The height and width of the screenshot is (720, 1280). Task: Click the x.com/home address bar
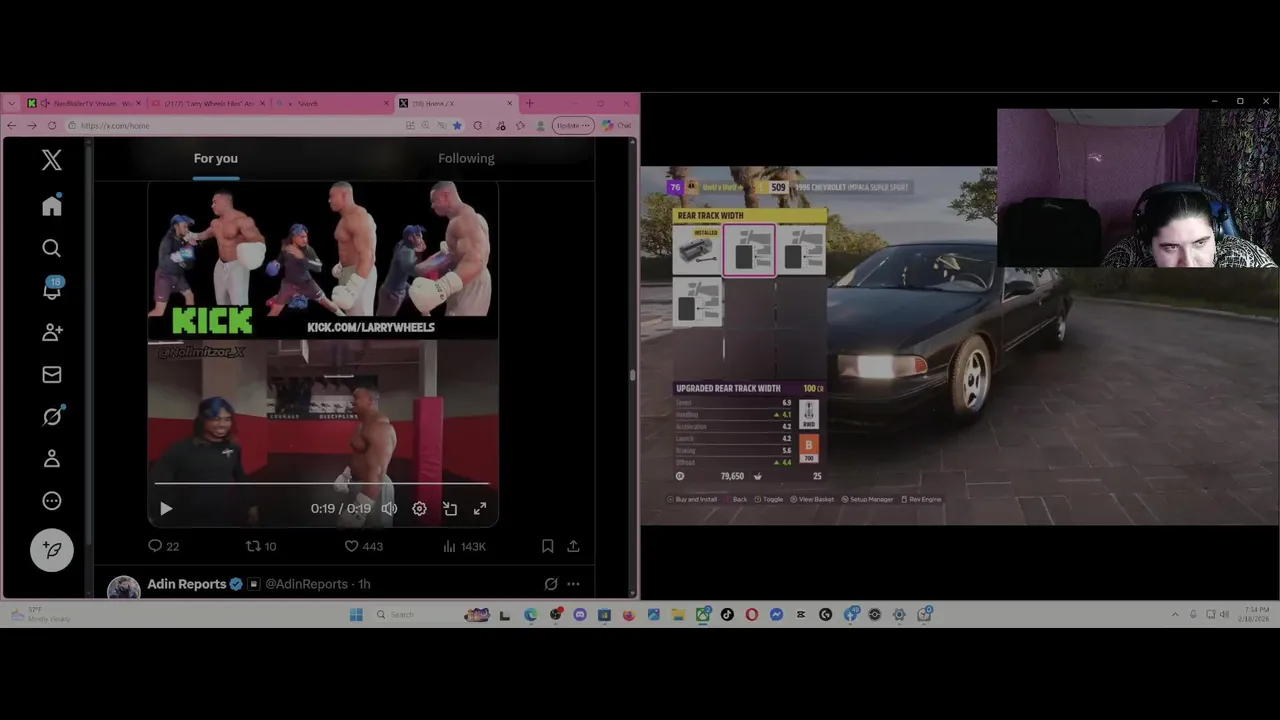pyautogui.click(x=235, y=125)
